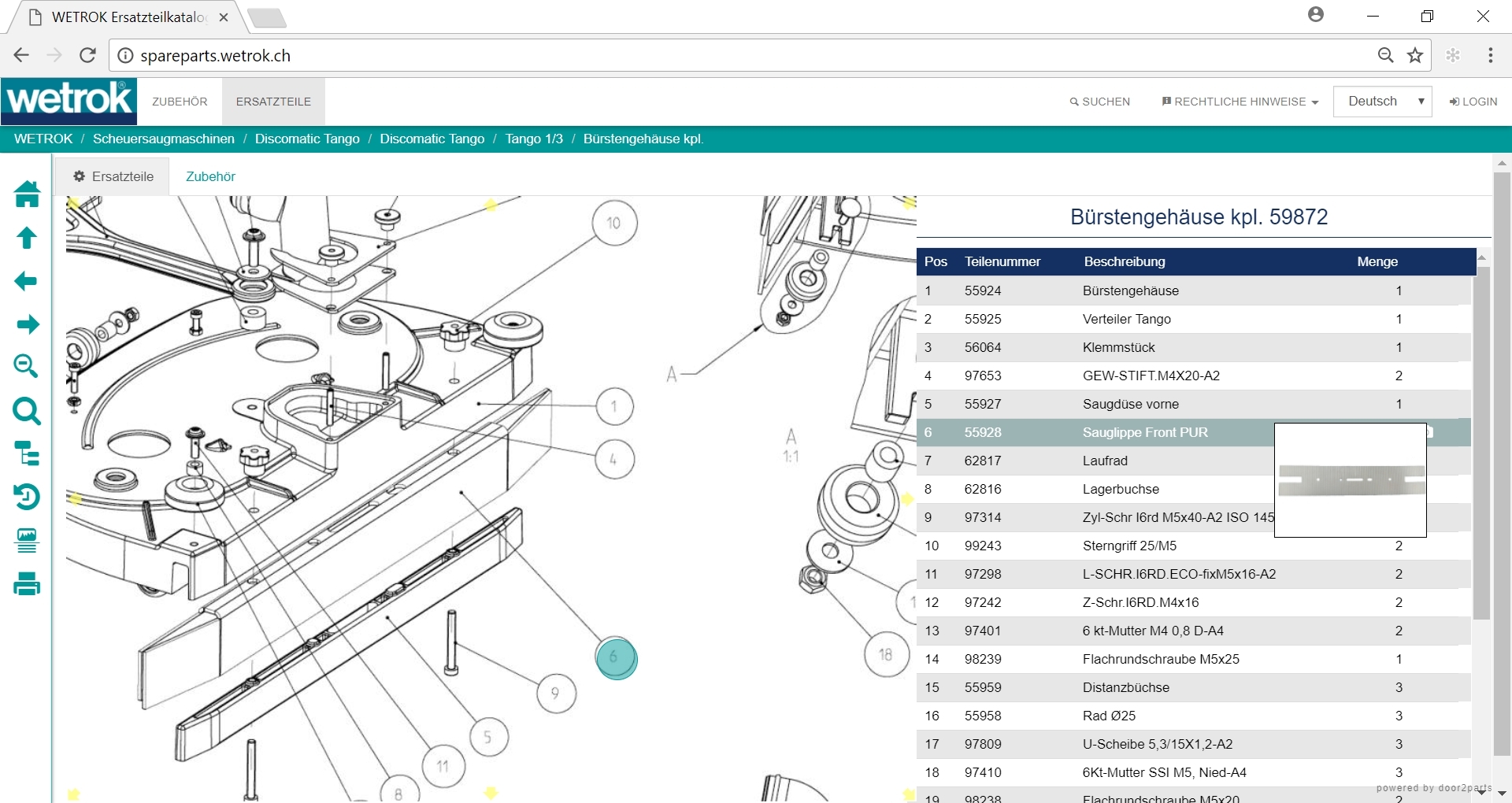This screenshot has height=803, width=1512.
Task: Switch to the Zubehör tab above the drawing
Action: click(210, 176)
